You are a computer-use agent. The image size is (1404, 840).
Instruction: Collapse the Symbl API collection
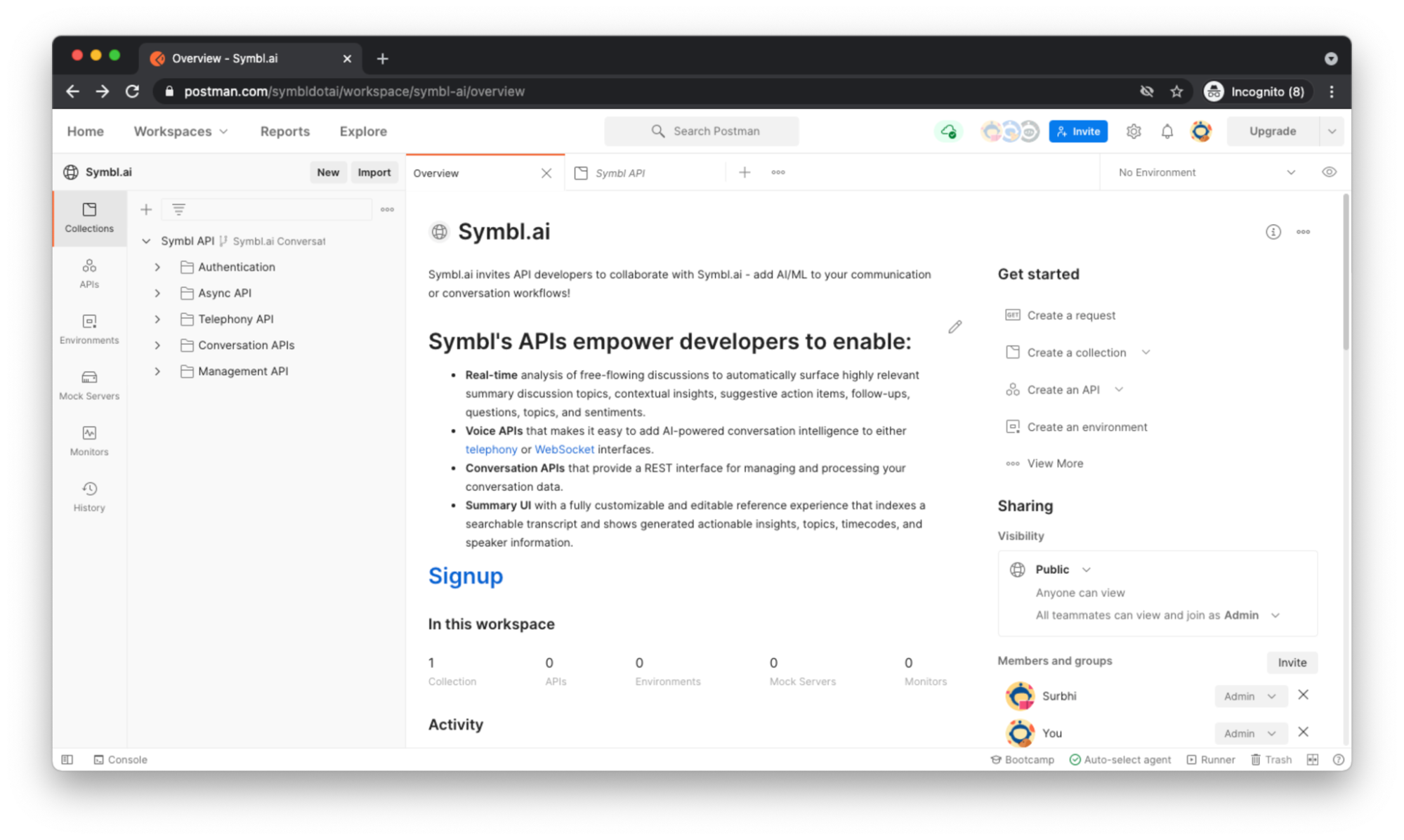[146, 241]
